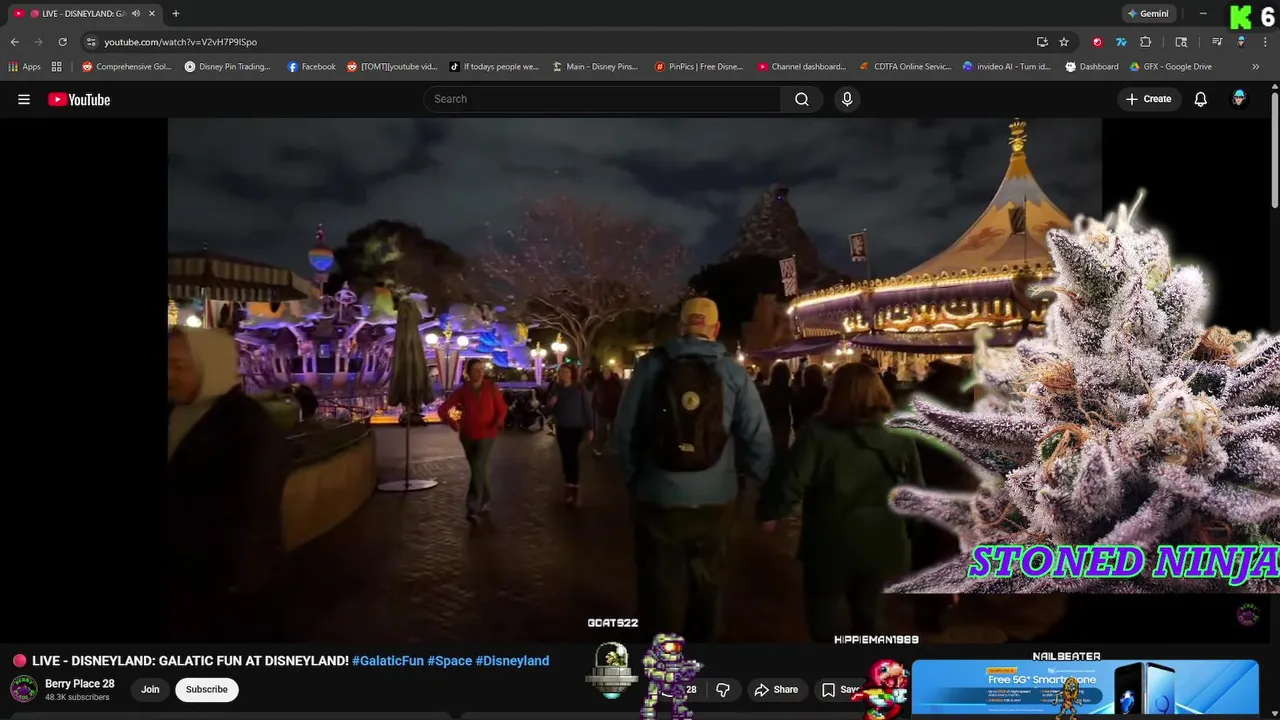Open the Comprehensive Gol... bookmark
This screenshot has width=1280, height=720.
127,67
